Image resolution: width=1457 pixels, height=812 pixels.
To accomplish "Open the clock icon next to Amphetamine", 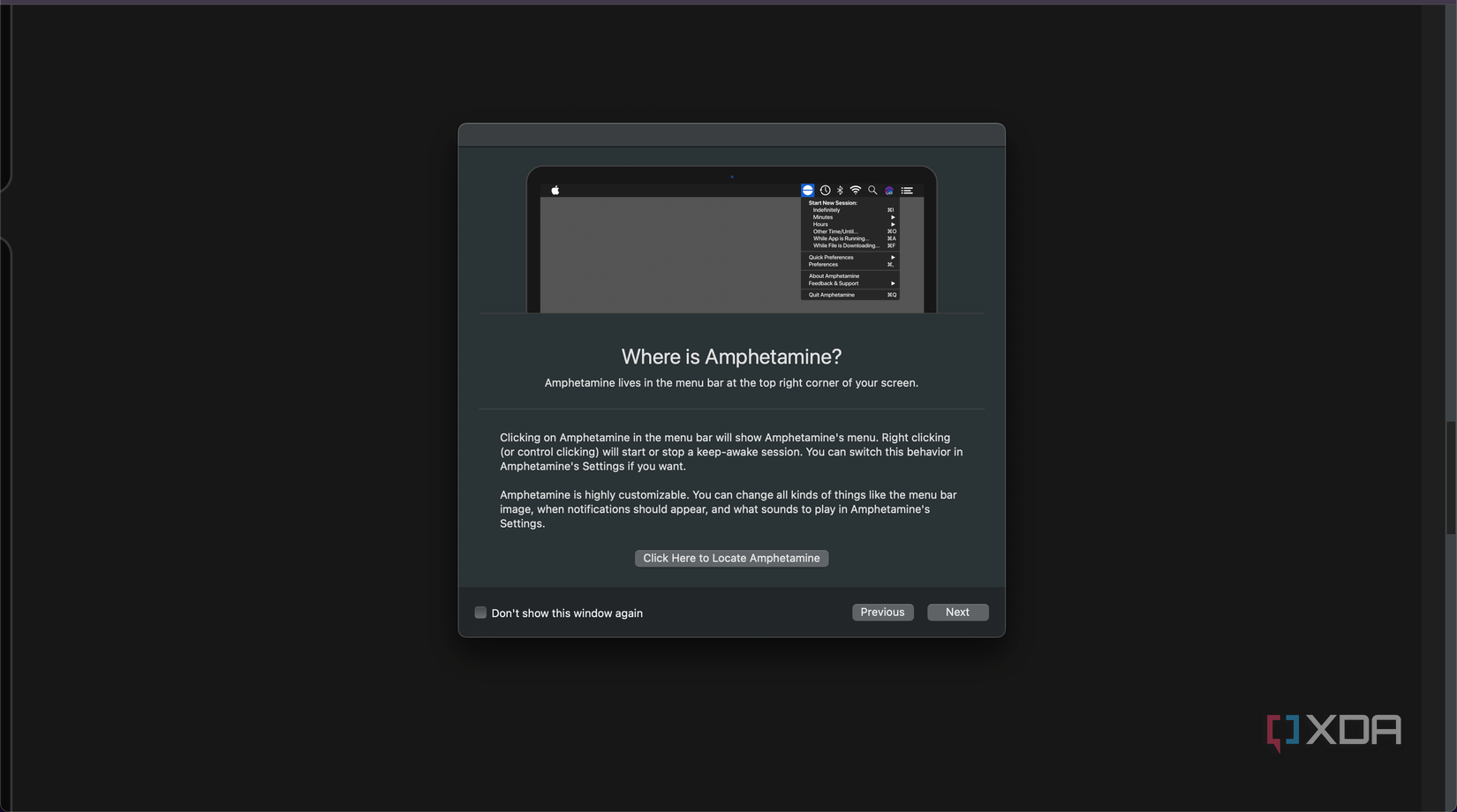I will (825, 190).
